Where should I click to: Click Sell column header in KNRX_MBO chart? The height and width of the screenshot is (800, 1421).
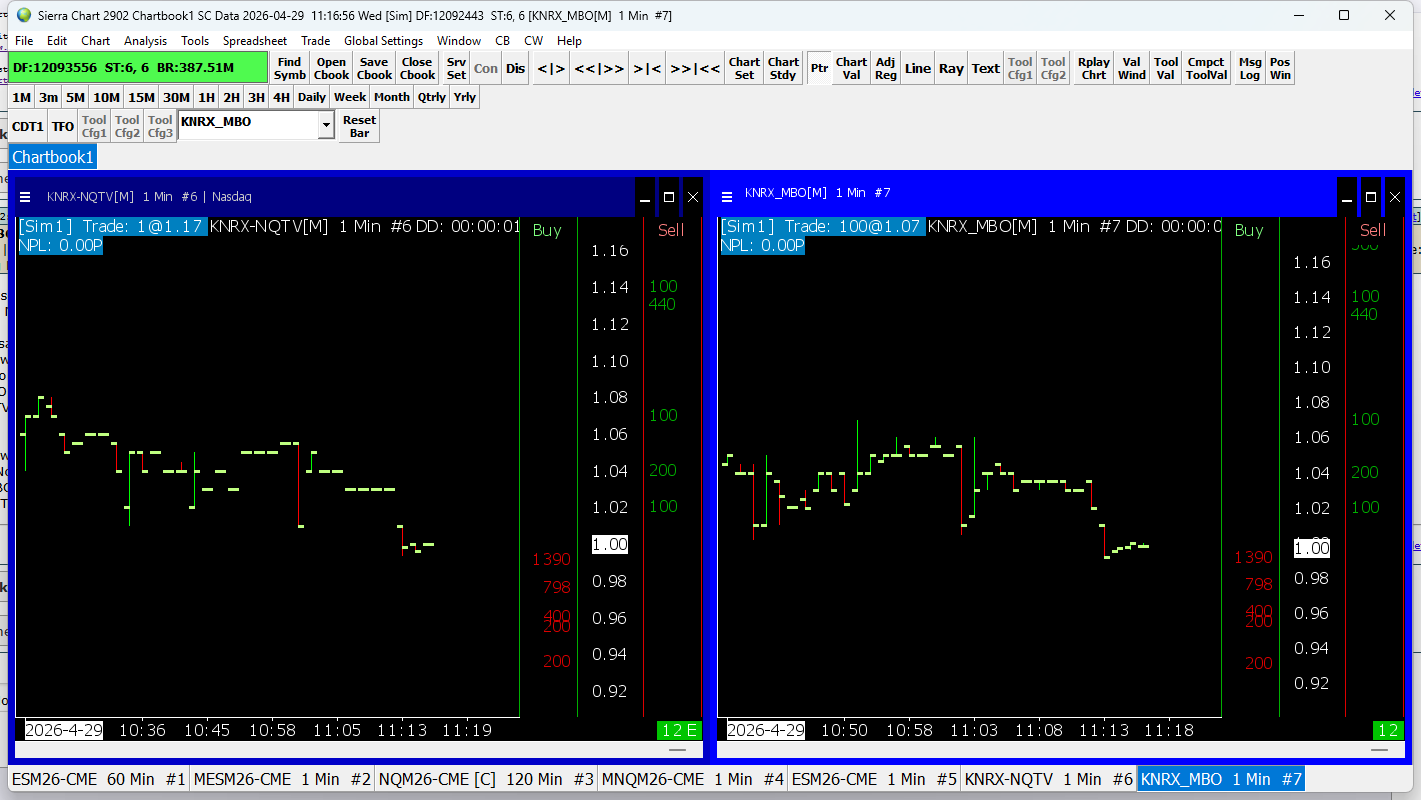[x=1373, y=230]
